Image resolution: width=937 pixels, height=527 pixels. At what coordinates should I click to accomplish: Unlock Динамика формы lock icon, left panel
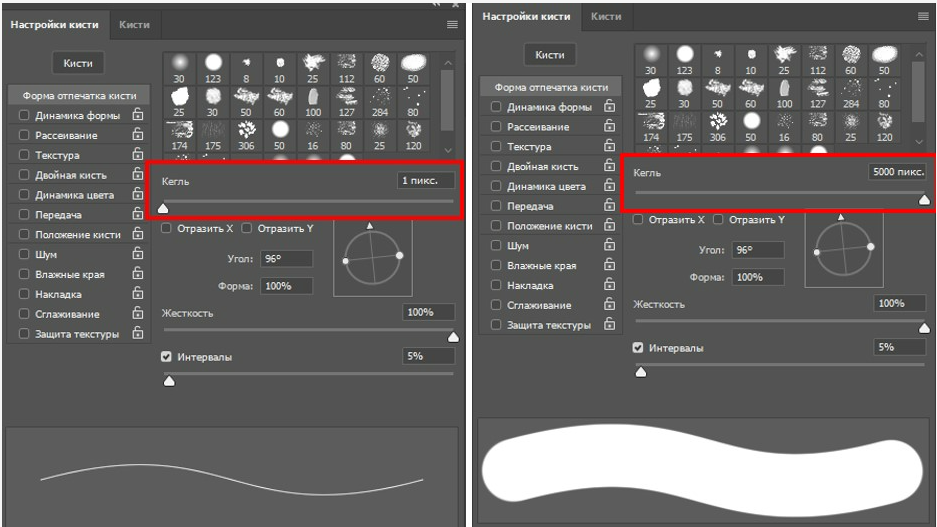[137, 114]
